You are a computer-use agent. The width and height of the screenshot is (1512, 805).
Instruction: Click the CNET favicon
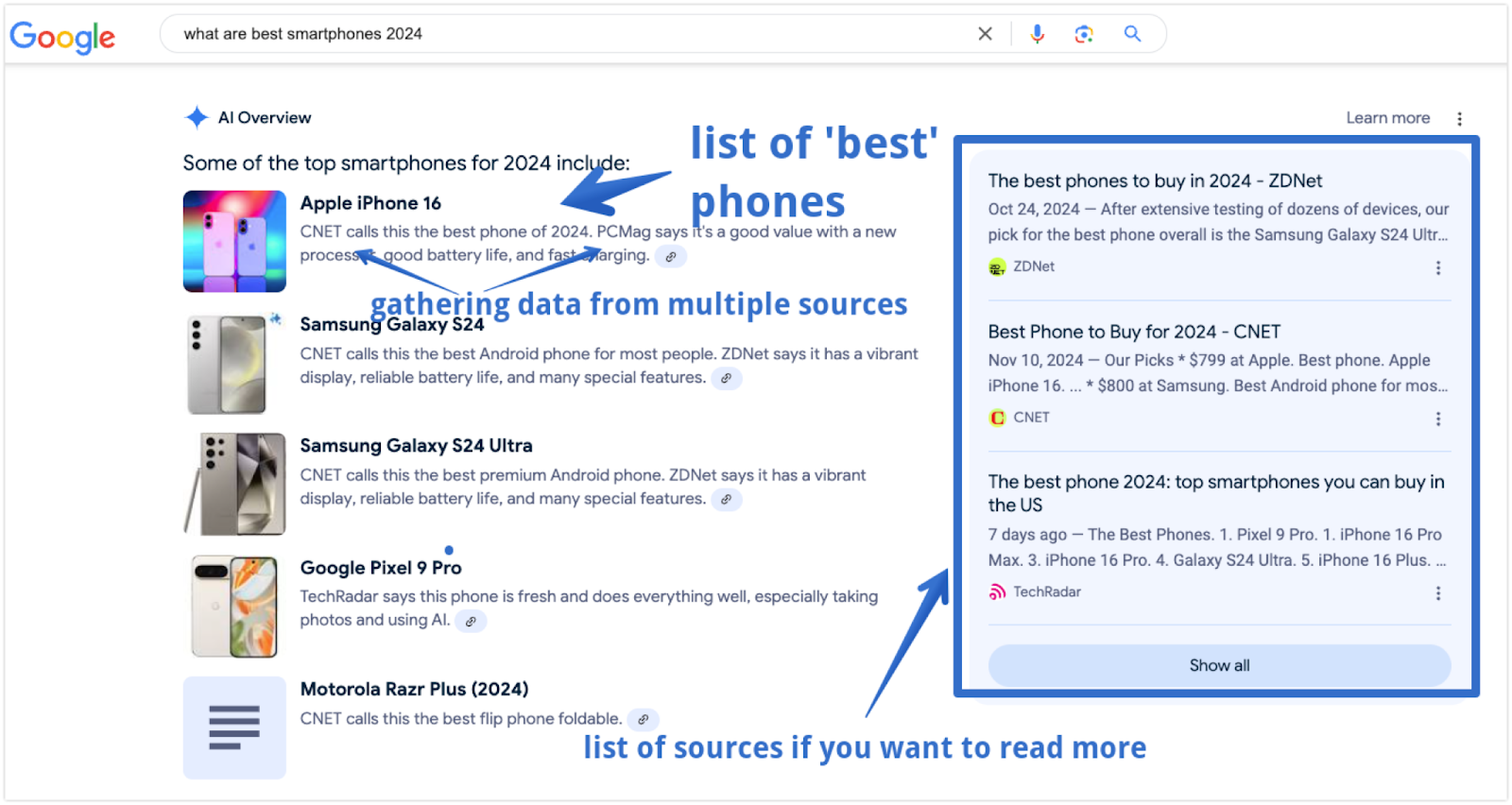click(x=997, y=418)
